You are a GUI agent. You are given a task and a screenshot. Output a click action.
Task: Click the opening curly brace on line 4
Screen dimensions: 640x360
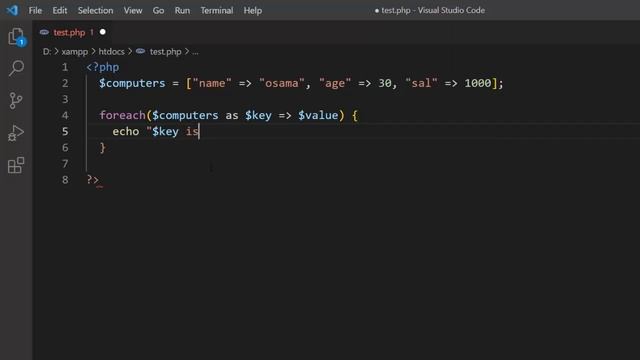point(355,116)
